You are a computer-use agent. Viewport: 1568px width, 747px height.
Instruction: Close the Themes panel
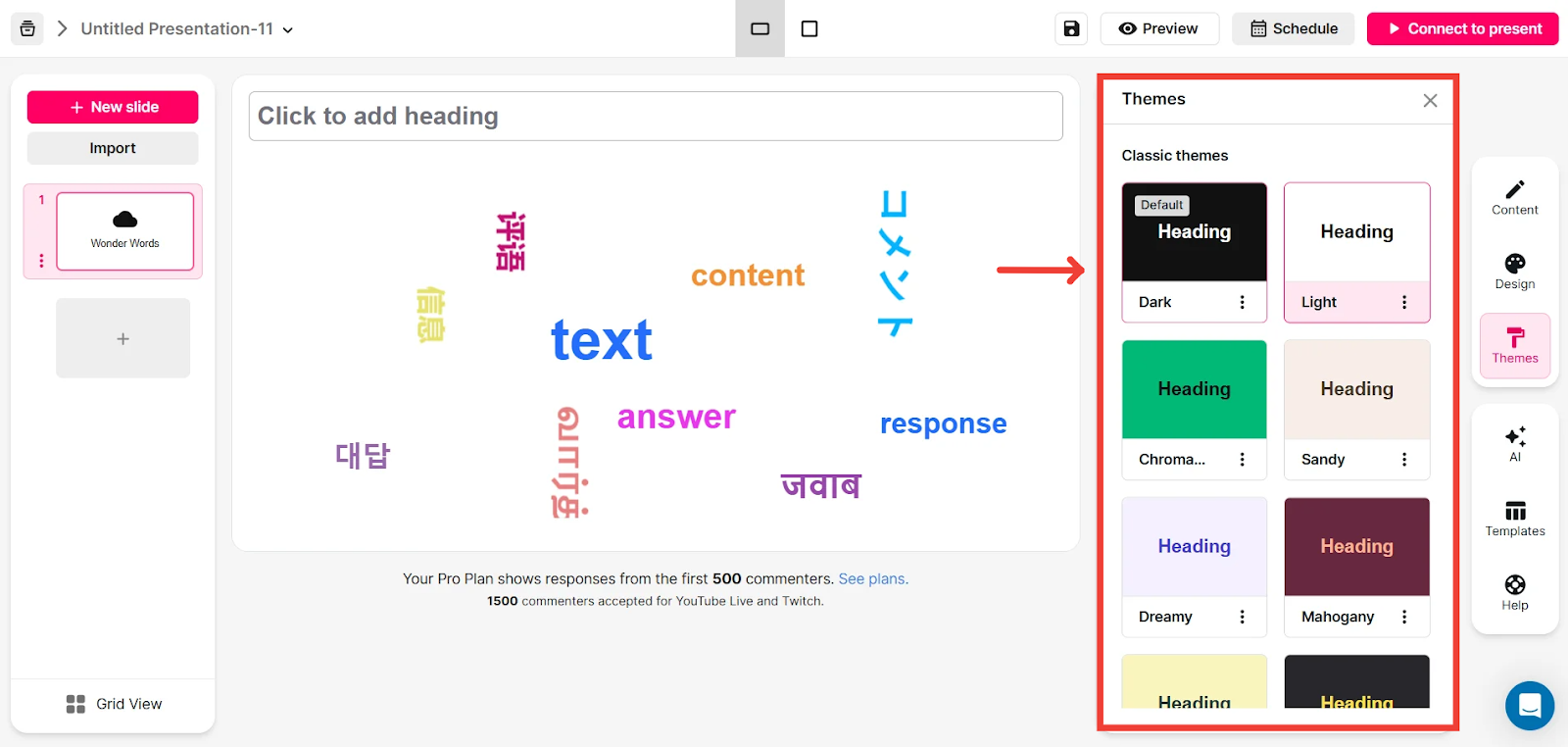(x=1430, y=100)
